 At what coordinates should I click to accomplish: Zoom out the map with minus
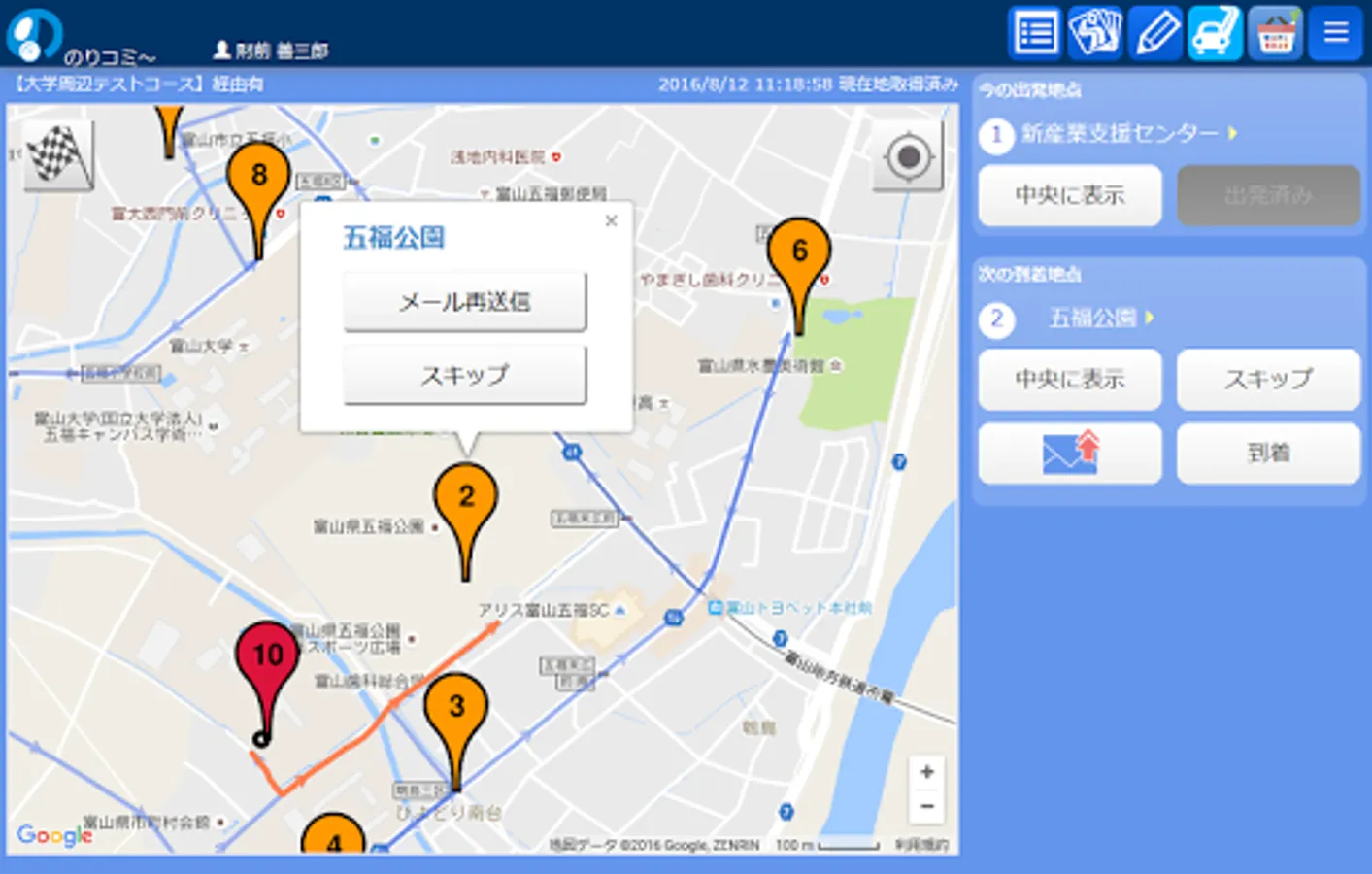[x=927, y=806]
